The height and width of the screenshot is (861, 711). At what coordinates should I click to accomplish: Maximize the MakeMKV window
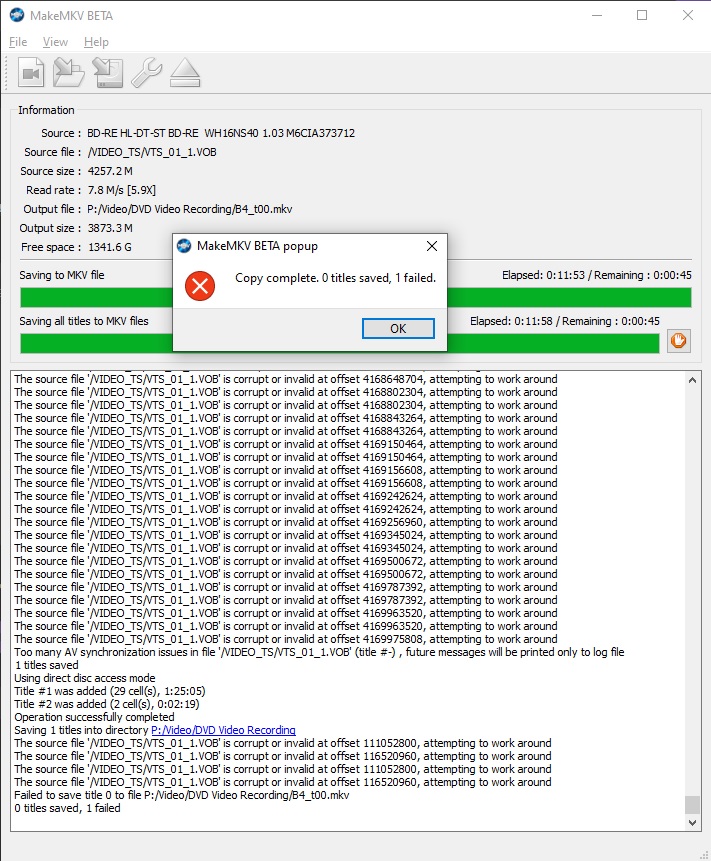tap(642, 15)
